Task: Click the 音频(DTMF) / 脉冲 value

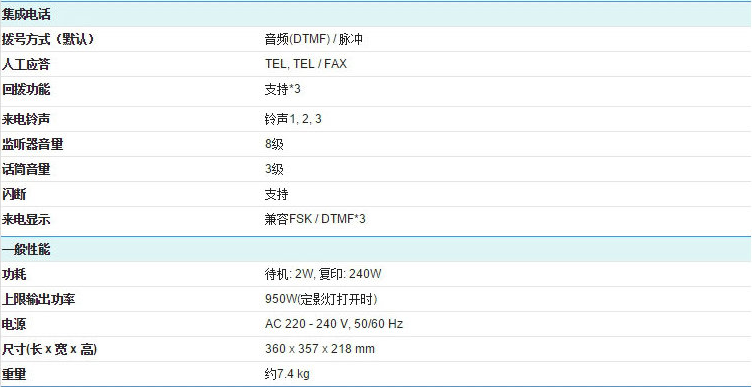Action: point(314,40)
